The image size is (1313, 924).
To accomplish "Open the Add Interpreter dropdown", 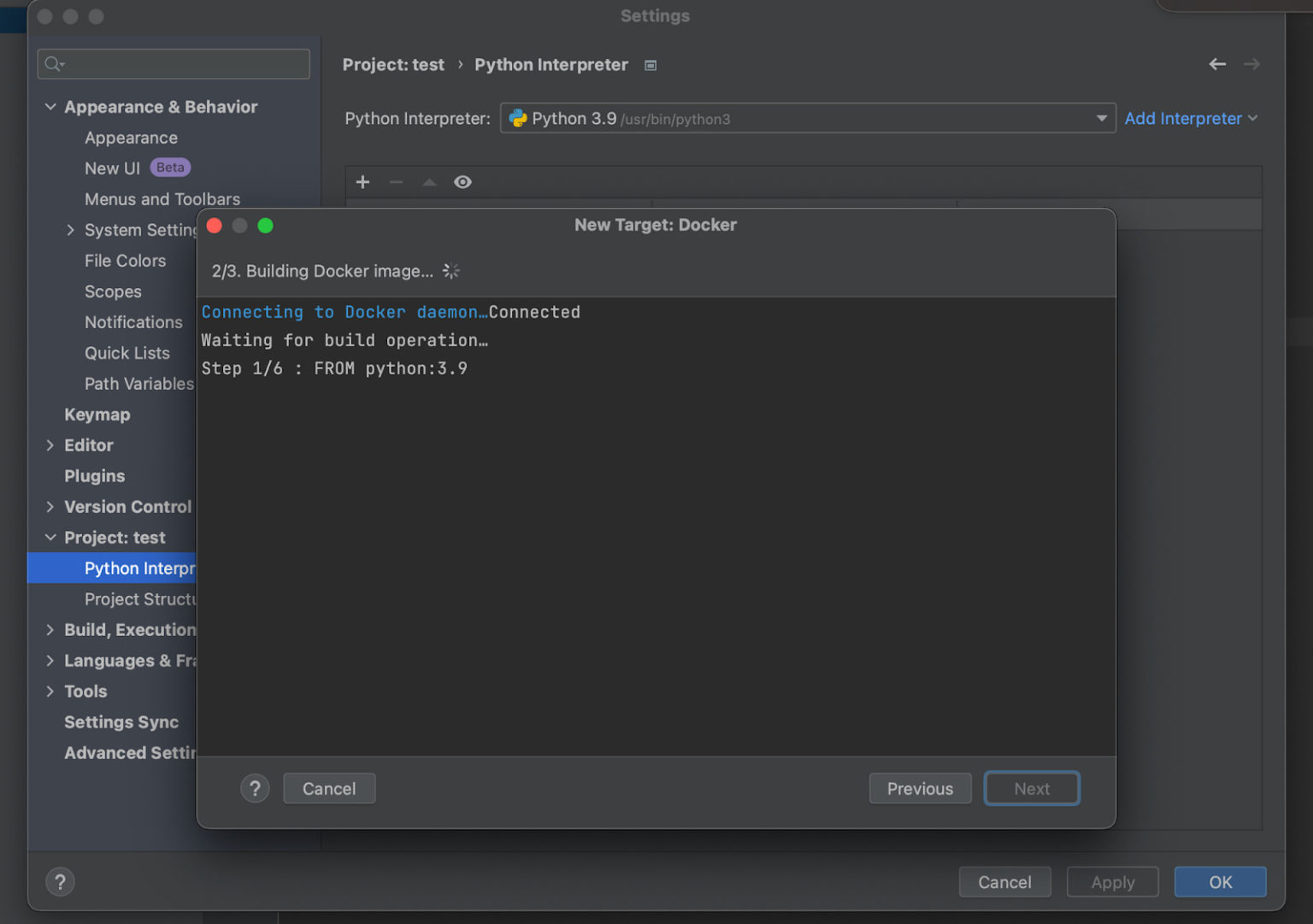I will pyautogui.click(x=1191, y=118).
